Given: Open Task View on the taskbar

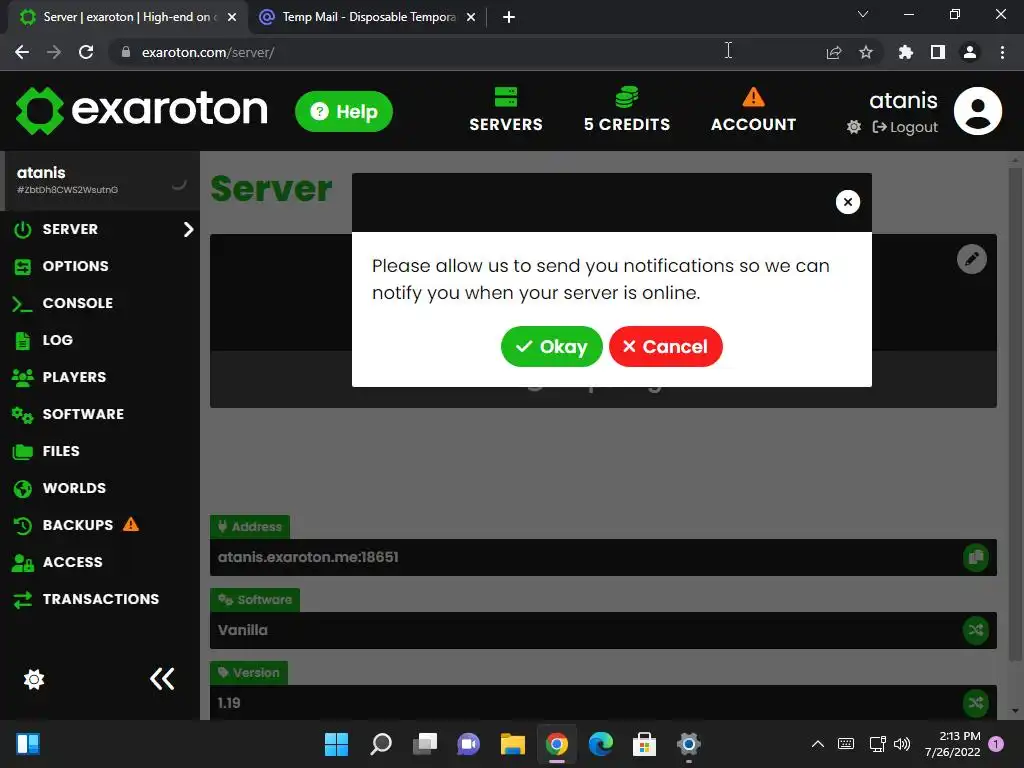Looking at the screenshot, I should coord(424,744).
